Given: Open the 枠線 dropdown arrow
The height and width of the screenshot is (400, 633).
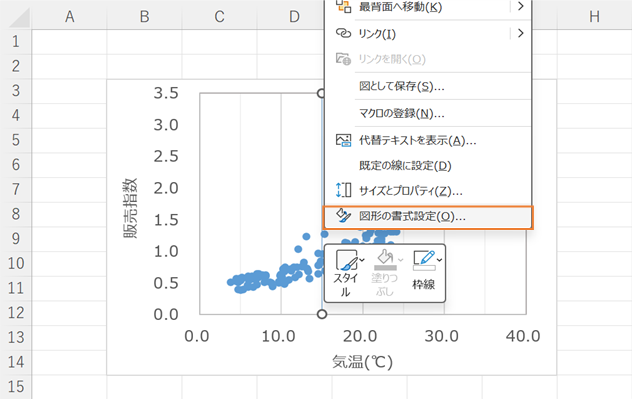Looking at the screenshot, I should click(440, 261).
